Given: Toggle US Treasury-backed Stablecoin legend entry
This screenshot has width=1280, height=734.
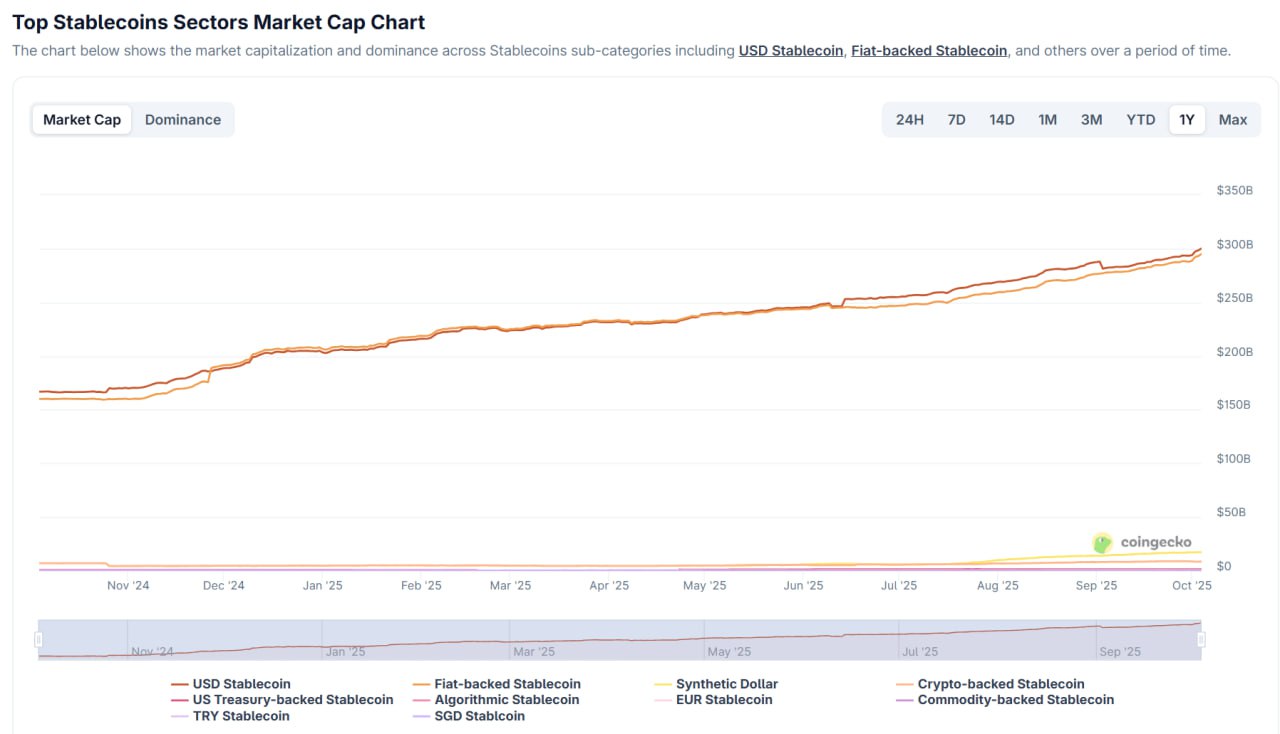Looking at the screenshot, I should [292, 700].
